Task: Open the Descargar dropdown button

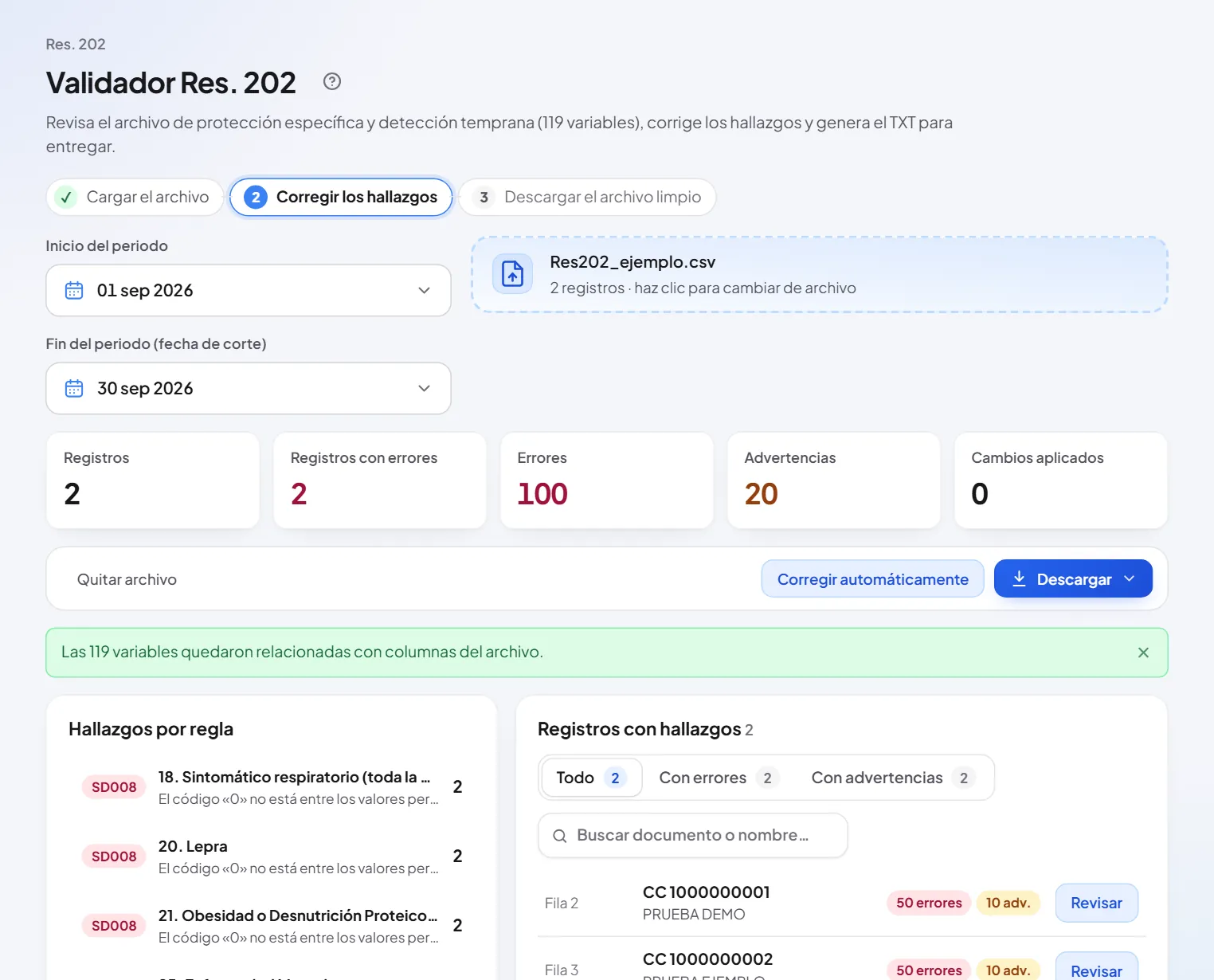Action: [x=1073, y=578]
